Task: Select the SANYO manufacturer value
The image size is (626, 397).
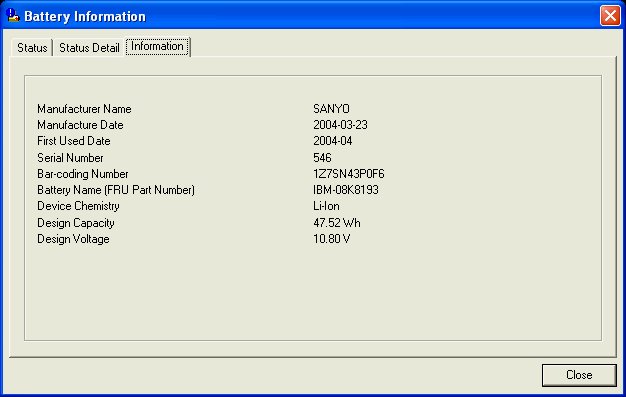Action: 331,109
